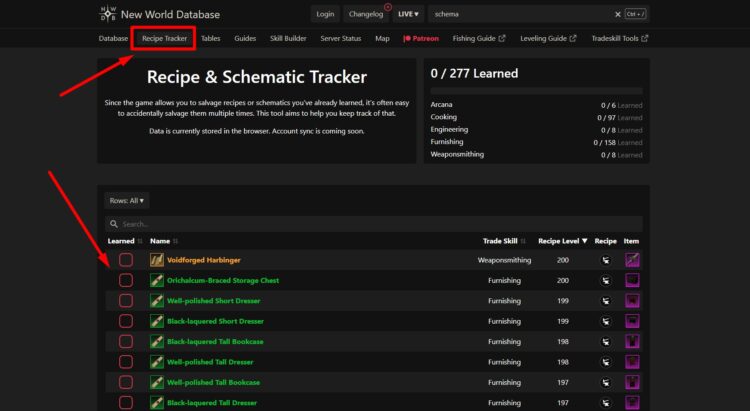750x411 pixels.
Task: Open the Changelog button
Action: point(366,14)
